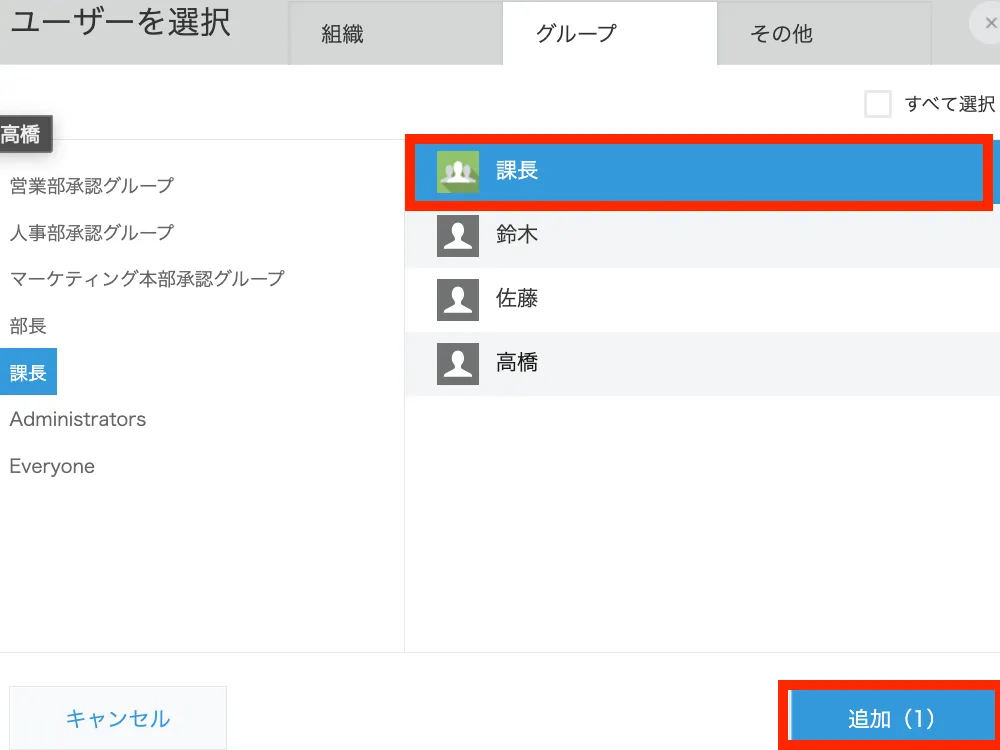Image resolution: width=1000 pixels, height=750 pixels.
Task: Switch to the 組織 tab
Action: 342,34
